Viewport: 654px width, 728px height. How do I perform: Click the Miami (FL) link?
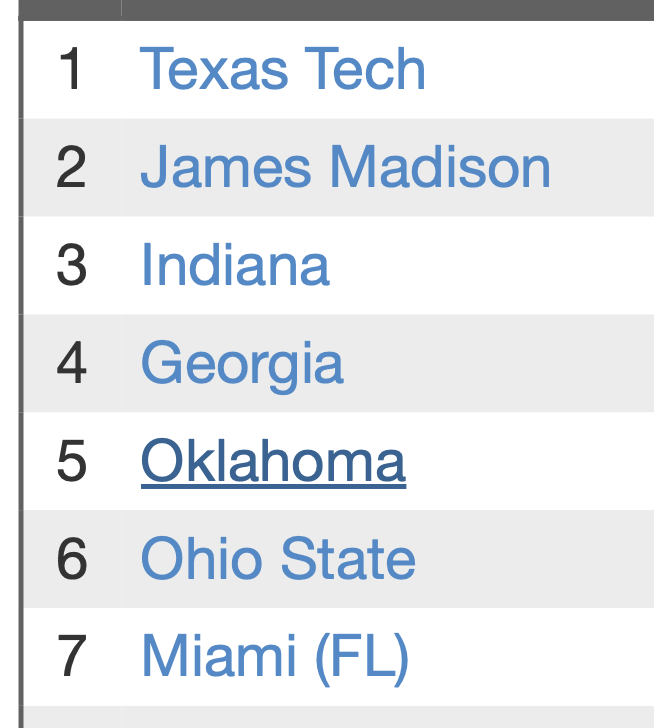[x=275, y=657]
